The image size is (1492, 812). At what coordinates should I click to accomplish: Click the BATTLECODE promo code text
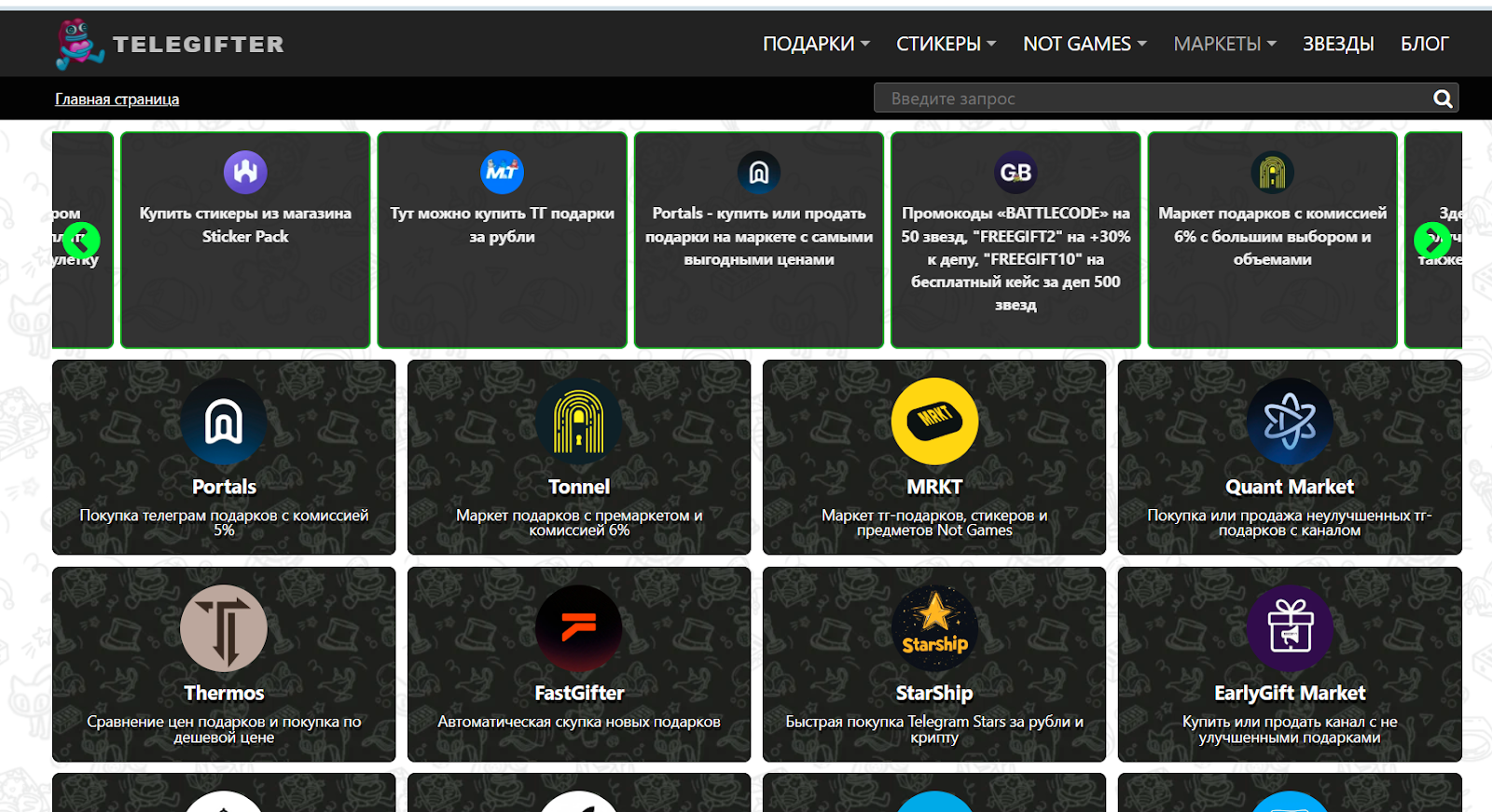(x=1015, y=258)
